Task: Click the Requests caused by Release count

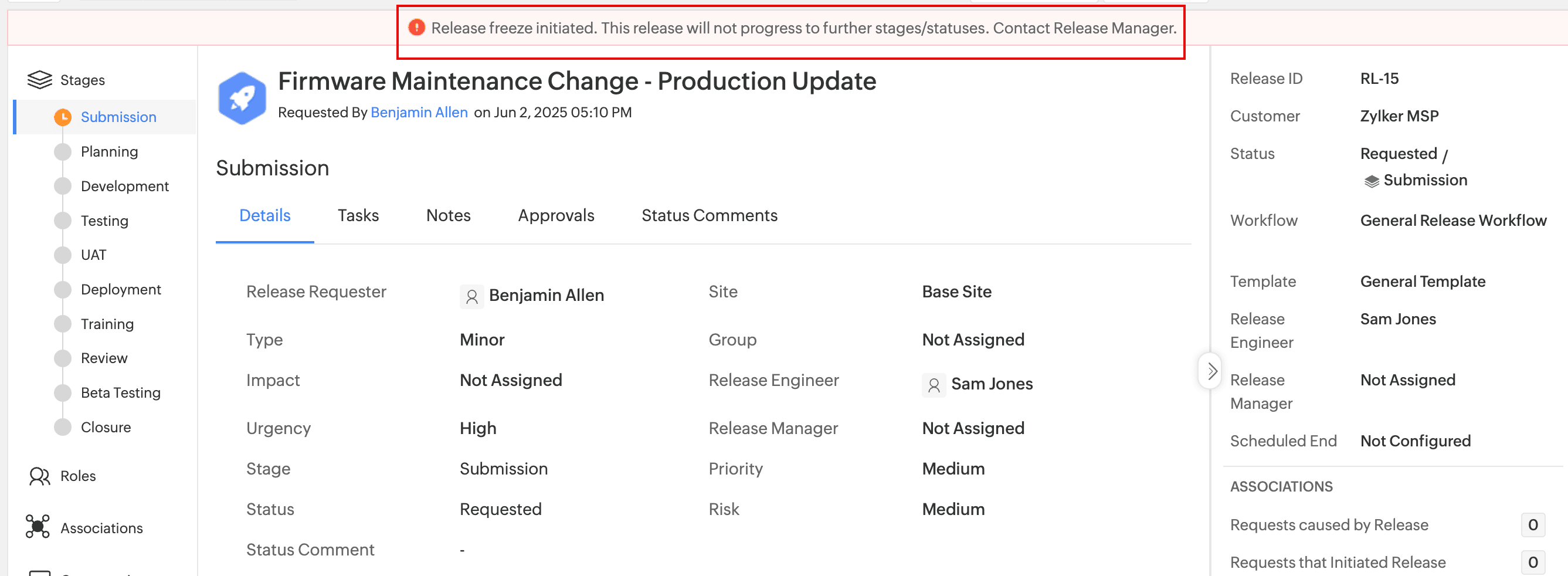Action: pyautogui.click(x=1532, y=525)
